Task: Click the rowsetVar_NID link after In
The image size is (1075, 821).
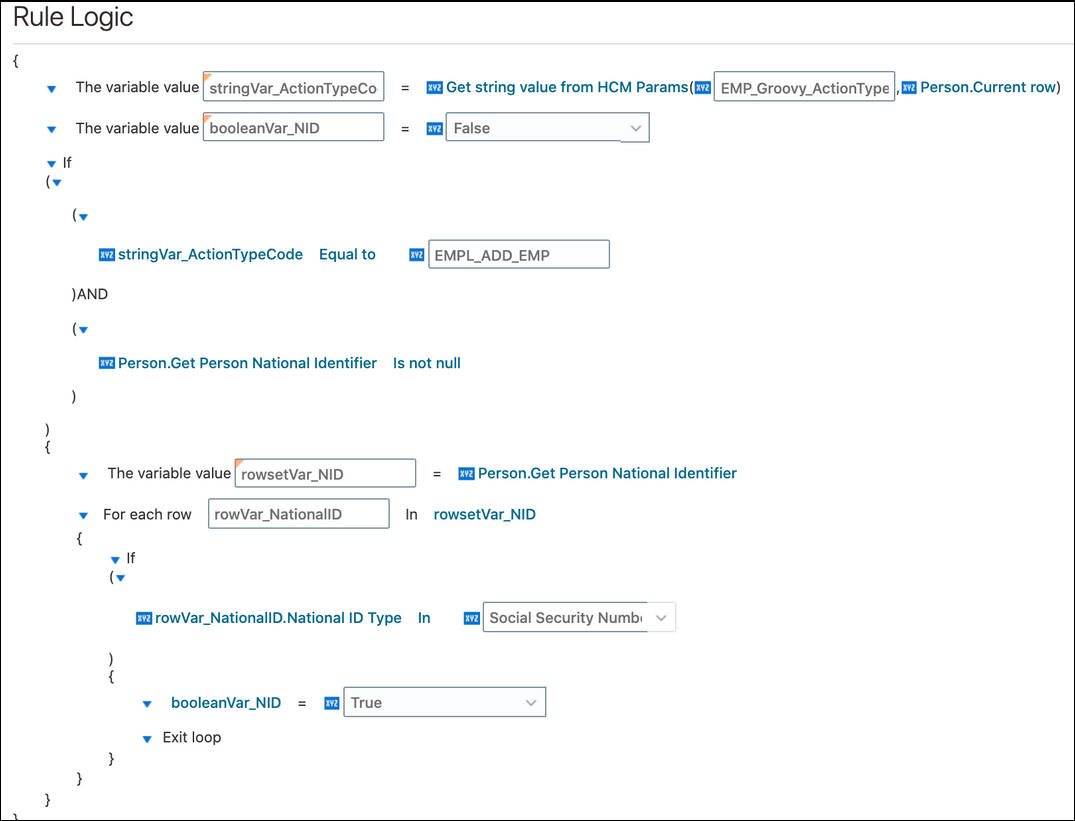Action: click(x=484, y=514)
